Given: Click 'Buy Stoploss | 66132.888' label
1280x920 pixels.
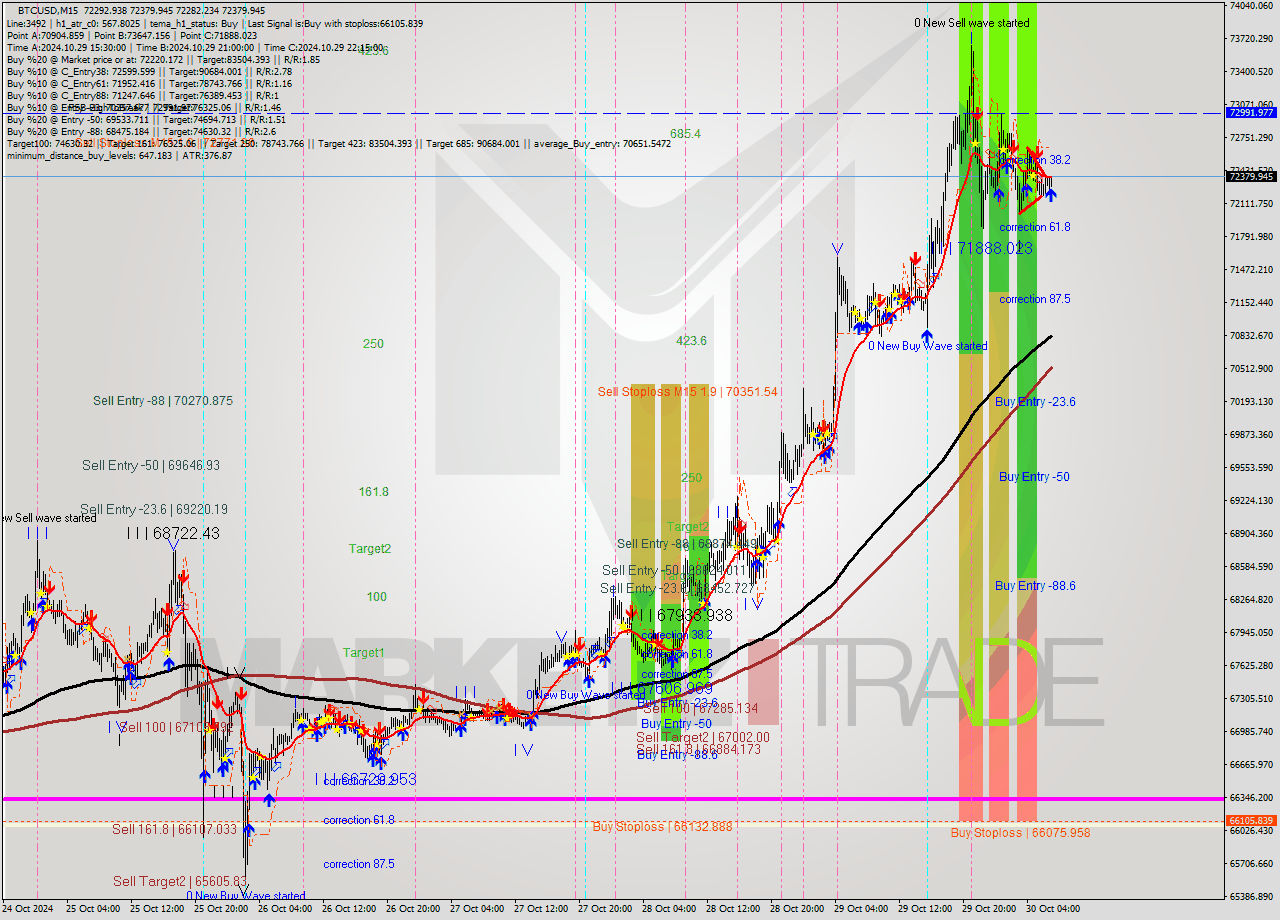Looking at the screenshot, I should point(662,827).
